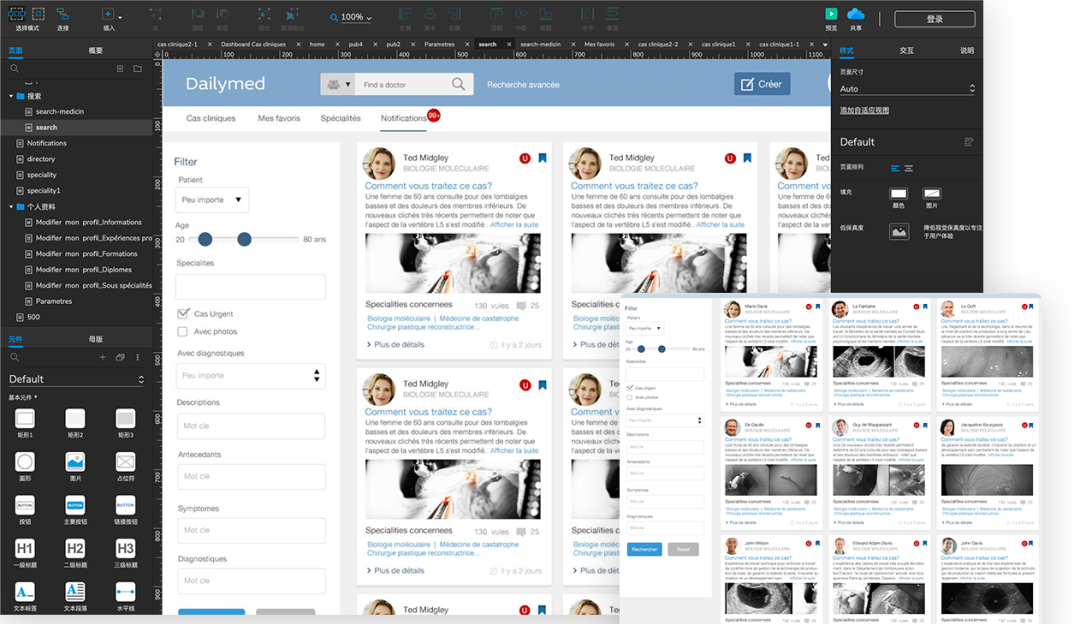
Task: Pick the ellipse (圆形) widget in library
Action: 25,462
